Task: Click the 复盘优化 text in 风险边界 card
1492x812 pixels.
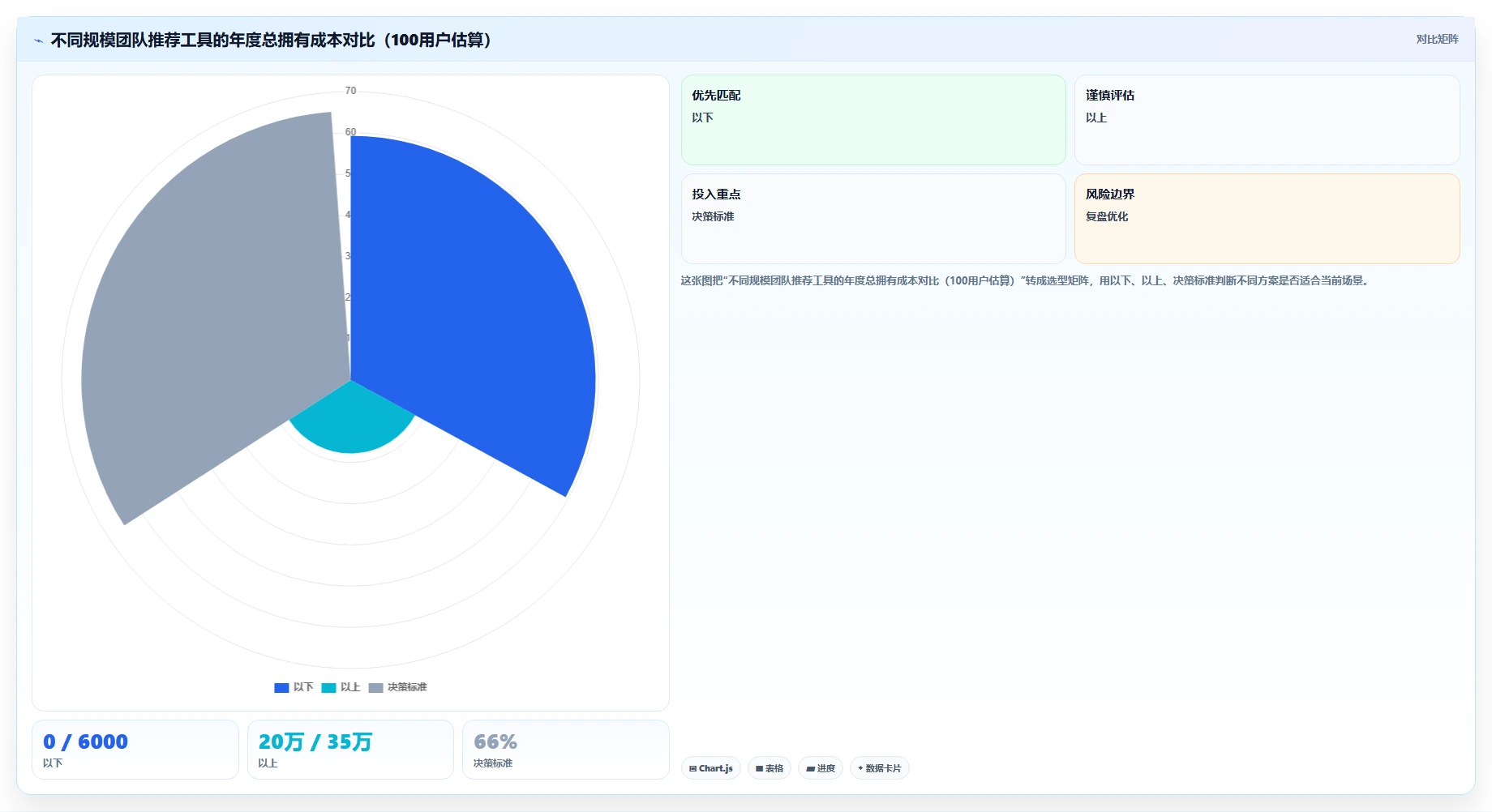Action: [1107, 216]
